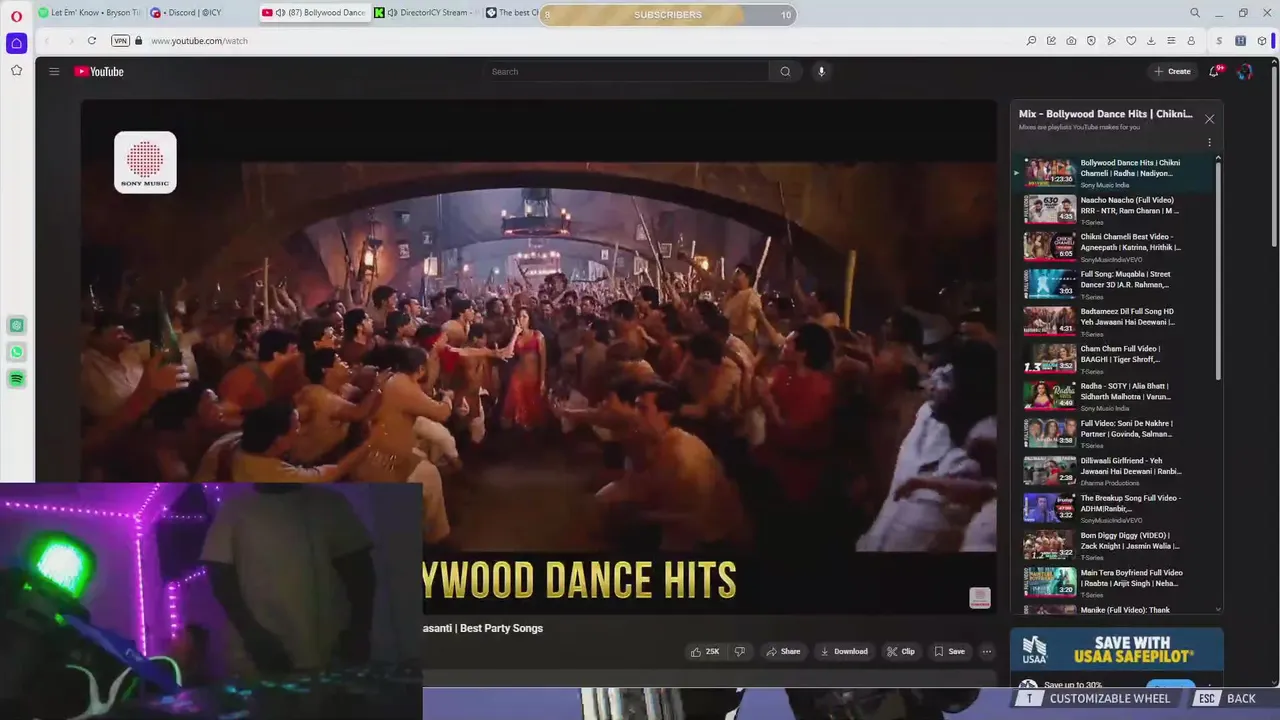Image resolution: width=1280 pixels, height=720 pixels.
Task: Open the ChatGPT sidebar icon
Action: point(16,325)
